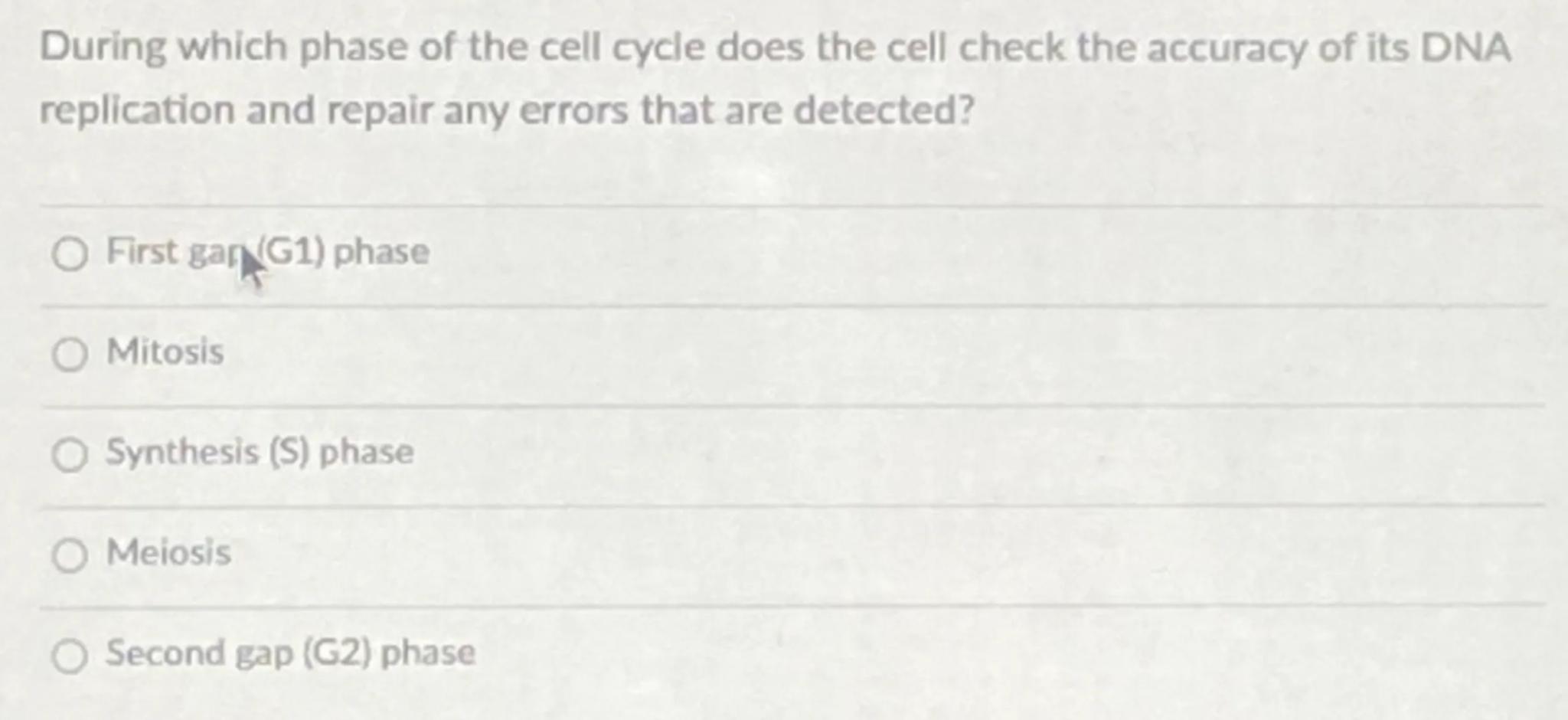The image size is (1568, 720).
Task: Click the word 'During' starting the question
Action: pyautogui.click(x=102, y=47)
